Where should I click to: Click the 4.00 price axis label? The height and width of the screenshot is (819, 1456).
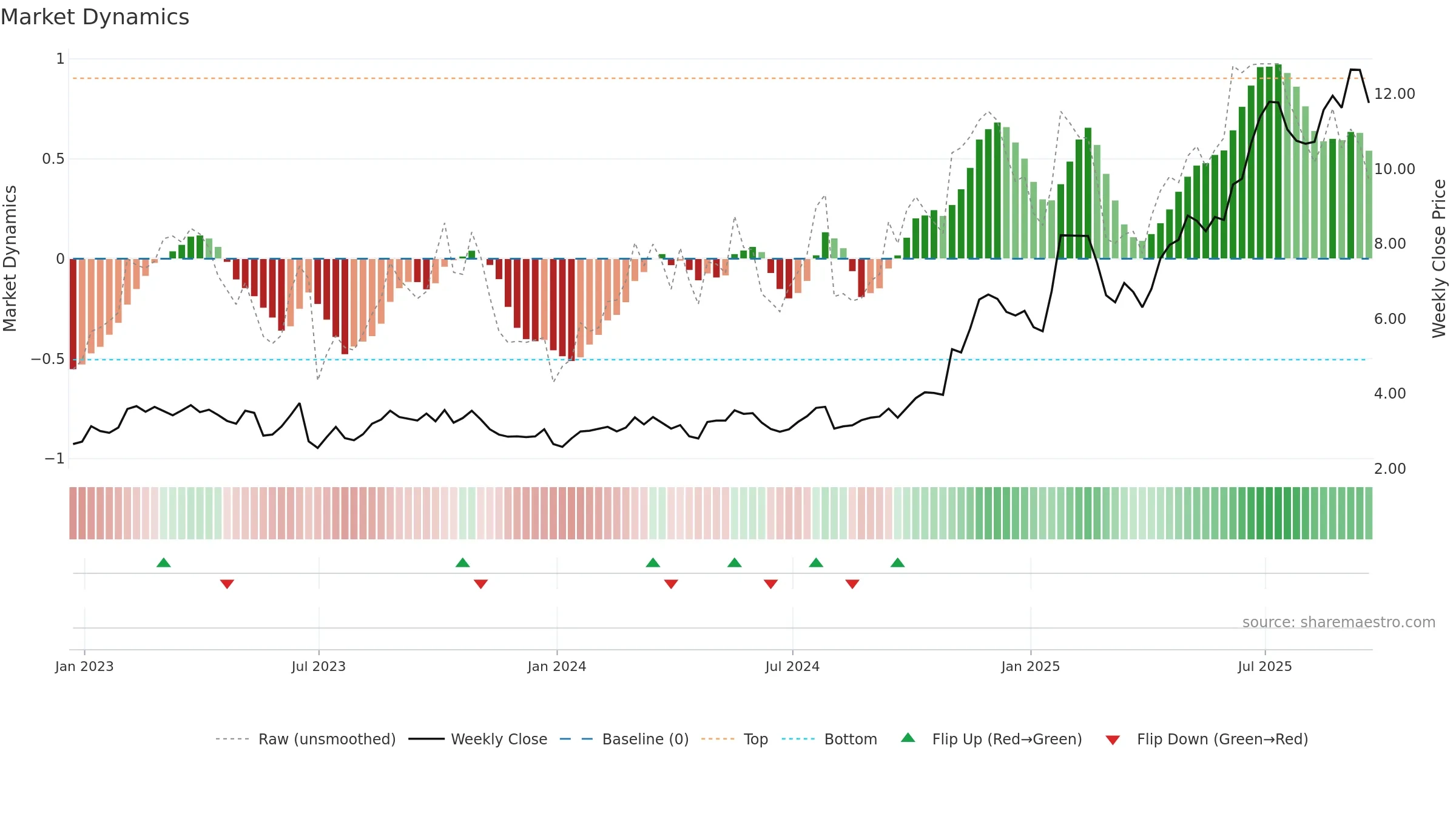pos(1390,394)
